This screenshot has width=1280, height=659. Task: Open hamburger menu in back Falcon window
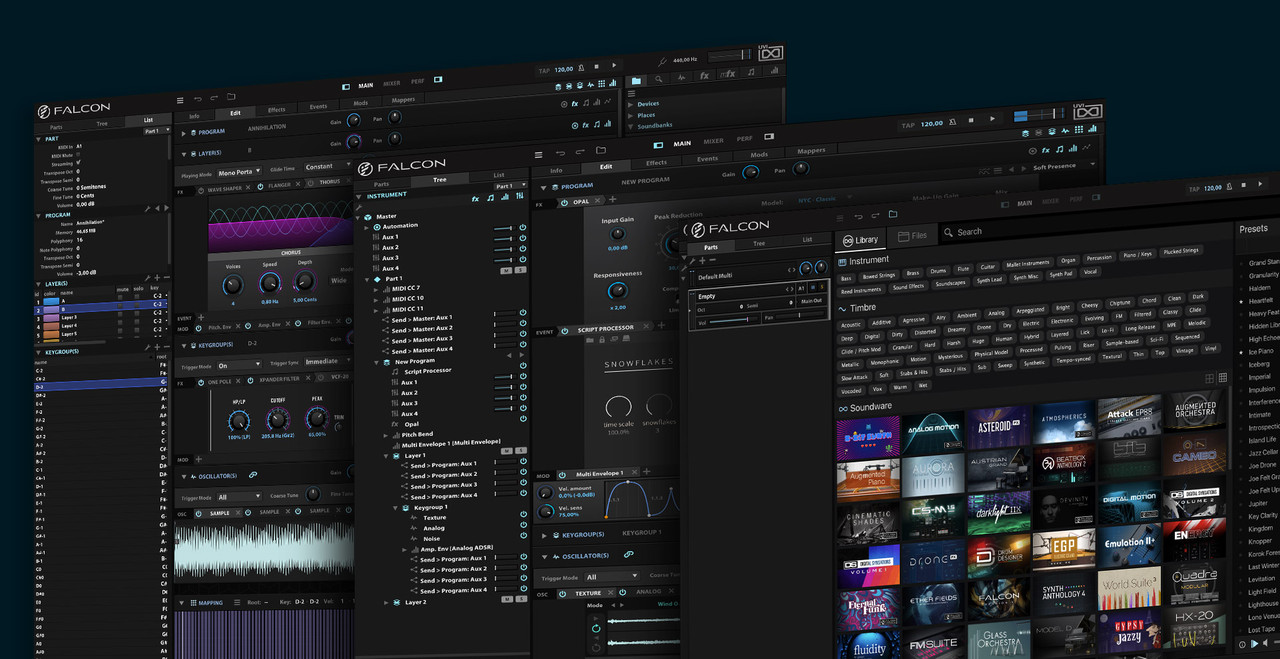(x=180, y=100)
